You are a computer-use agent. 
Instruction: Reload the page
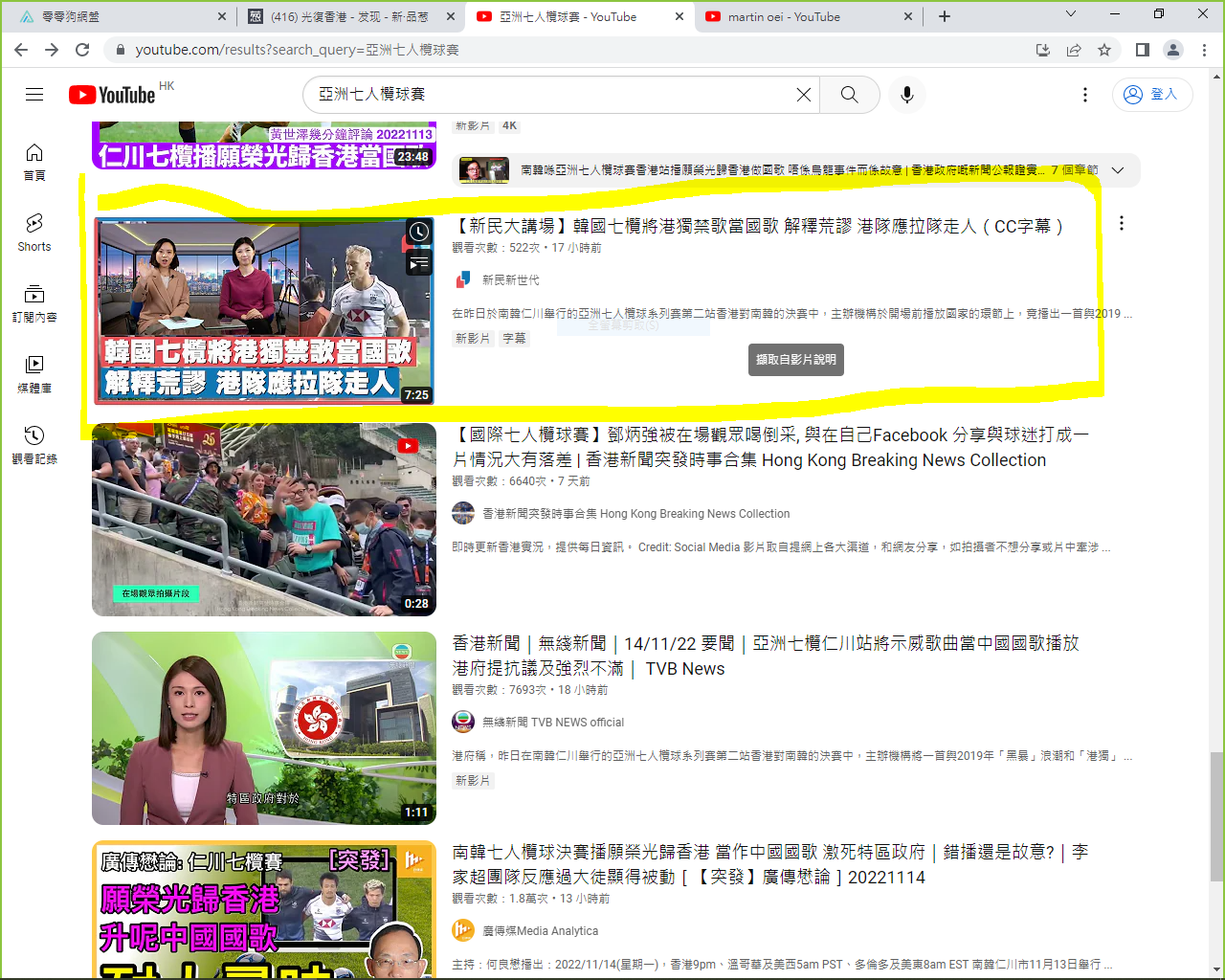pos(82,50)
